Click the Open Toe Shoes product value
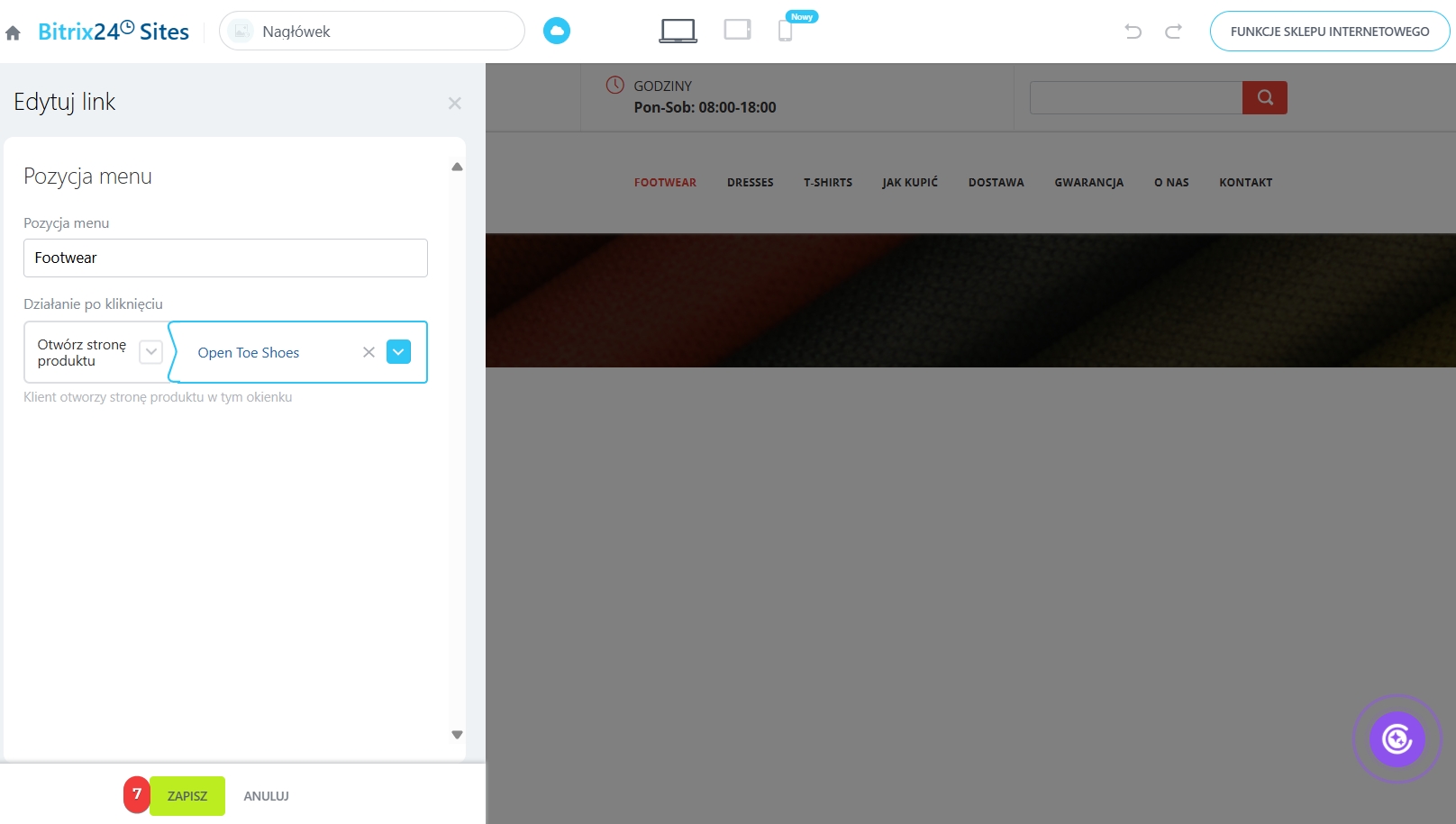Screen dimensions: 1456x824 point(249,353)
